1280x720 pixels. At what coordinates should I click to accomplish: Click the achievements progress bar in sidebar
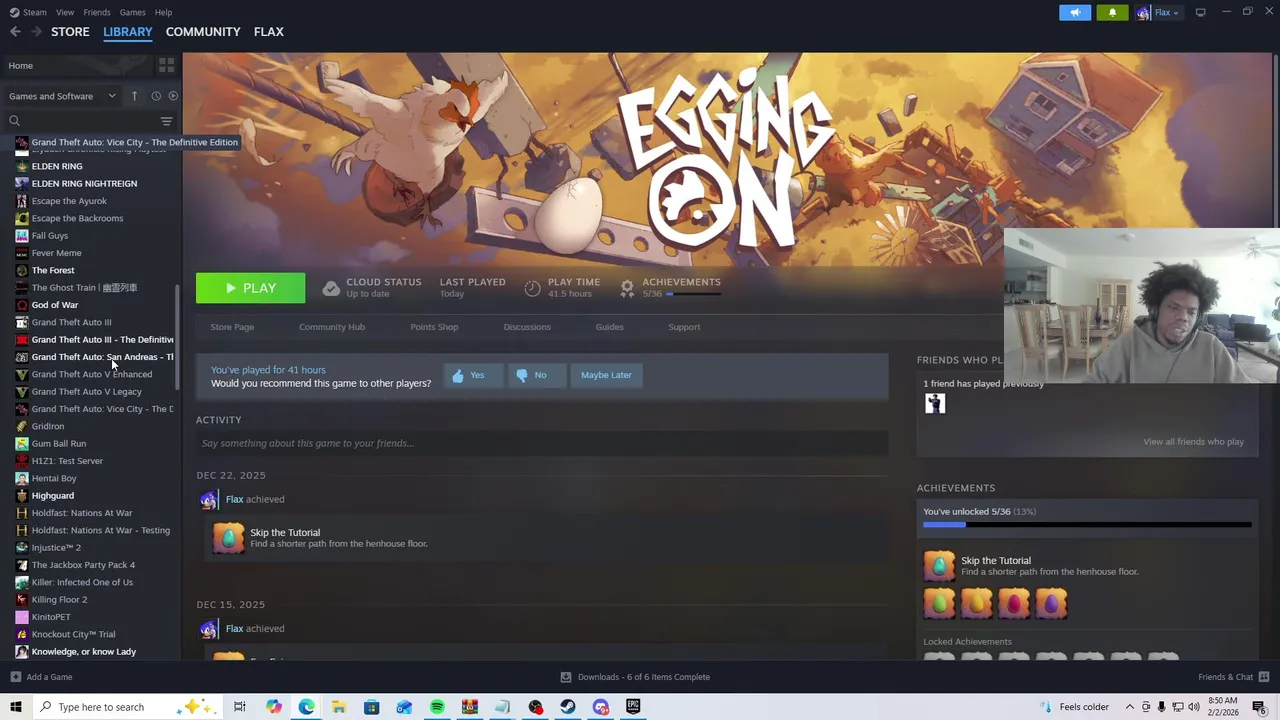[x=1087, y=525]
